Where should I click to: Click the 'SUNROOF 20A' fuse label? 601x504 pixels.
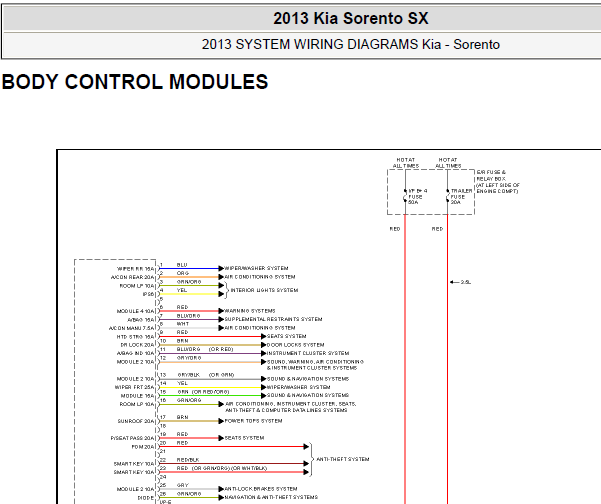[x=136, y=421]
